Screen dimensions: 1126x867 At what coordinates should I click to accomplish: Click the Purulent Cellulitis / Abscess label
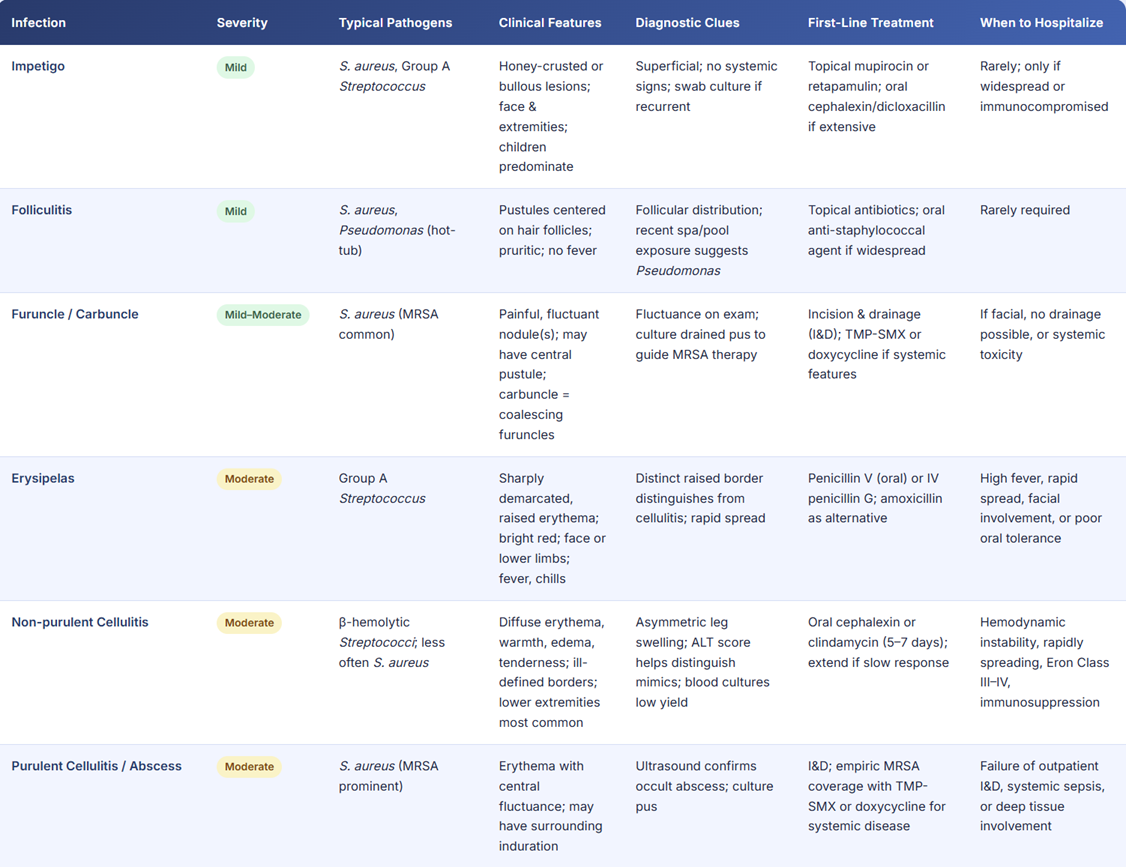[96, 766]
